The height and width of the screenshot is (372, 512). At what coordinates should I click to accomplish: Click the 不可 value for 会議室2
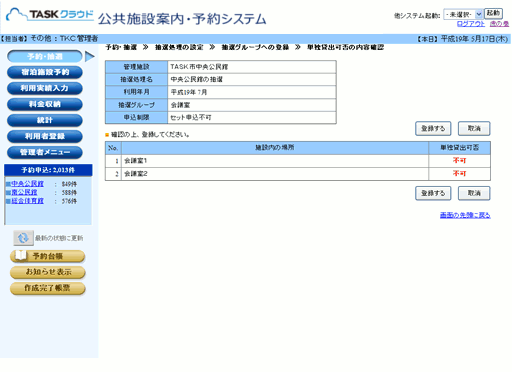(x=459, y=173)
